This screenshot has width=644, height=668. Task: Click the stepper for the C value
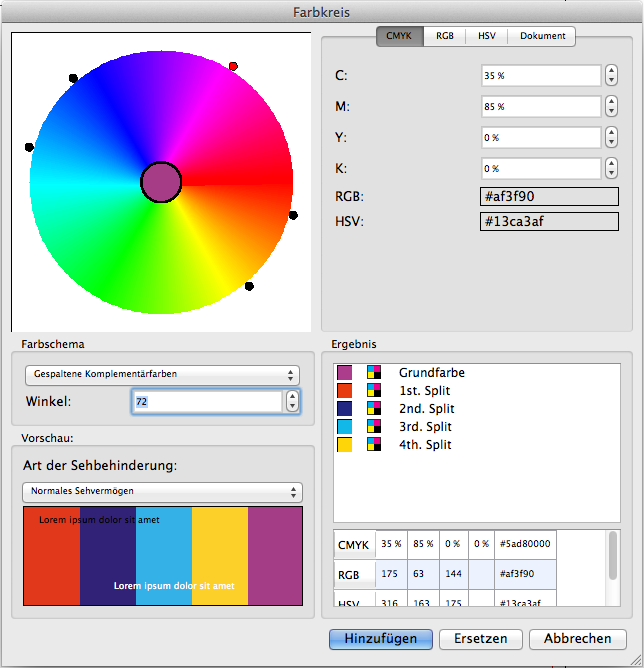click(611, 76)
